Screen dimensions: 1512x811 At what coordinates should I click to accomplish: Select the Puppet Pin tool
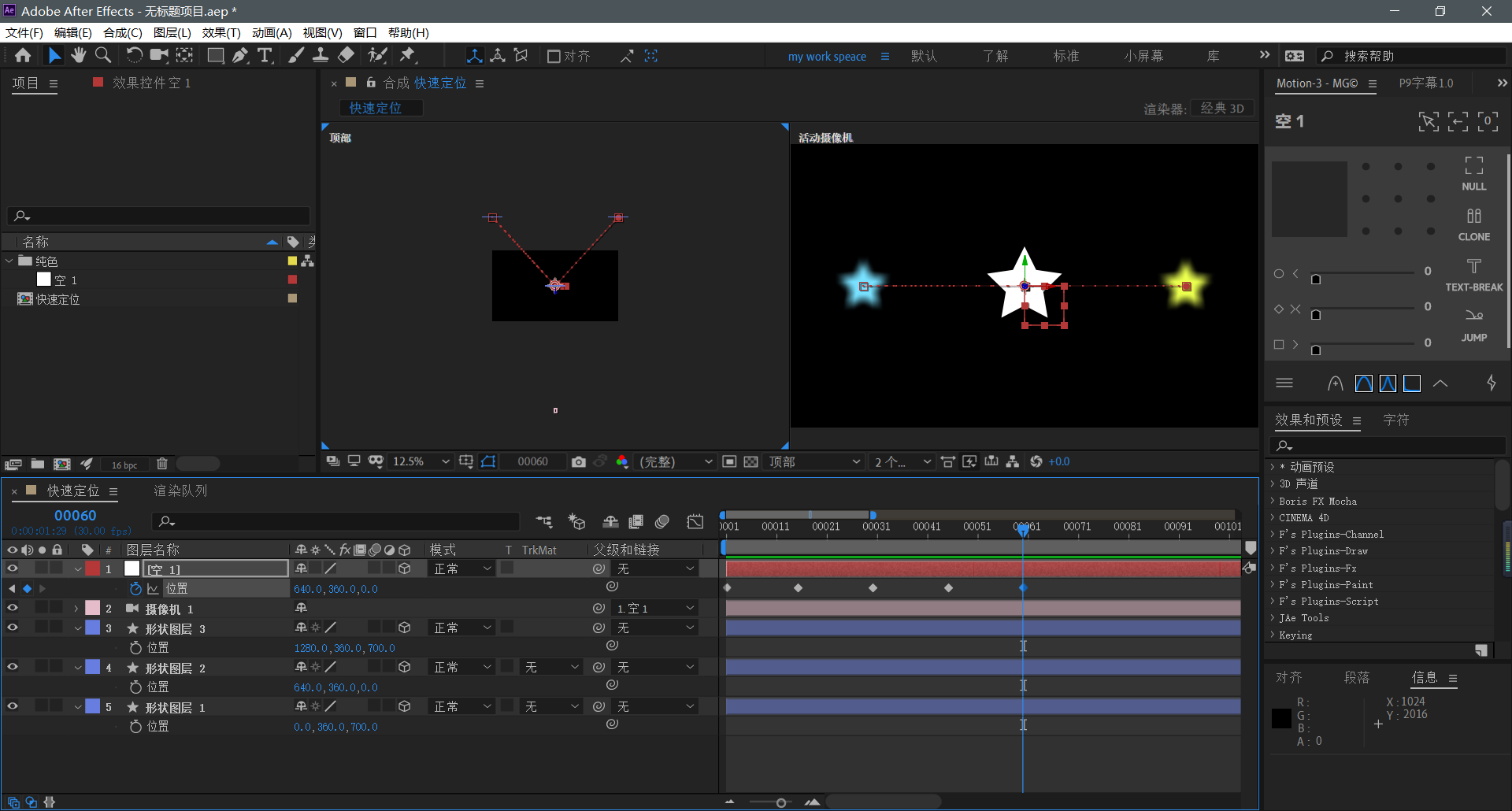[407, 55]
